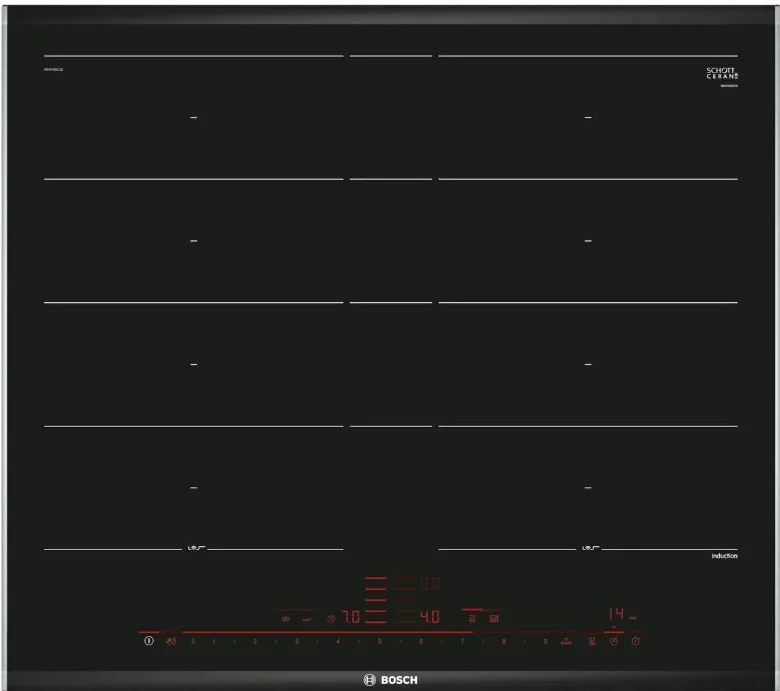Tap the timer clock icon below 14 display
Image resolution: width=780 pixels, height=691 pixels.
pyautogui.click(x=614, y=641)
